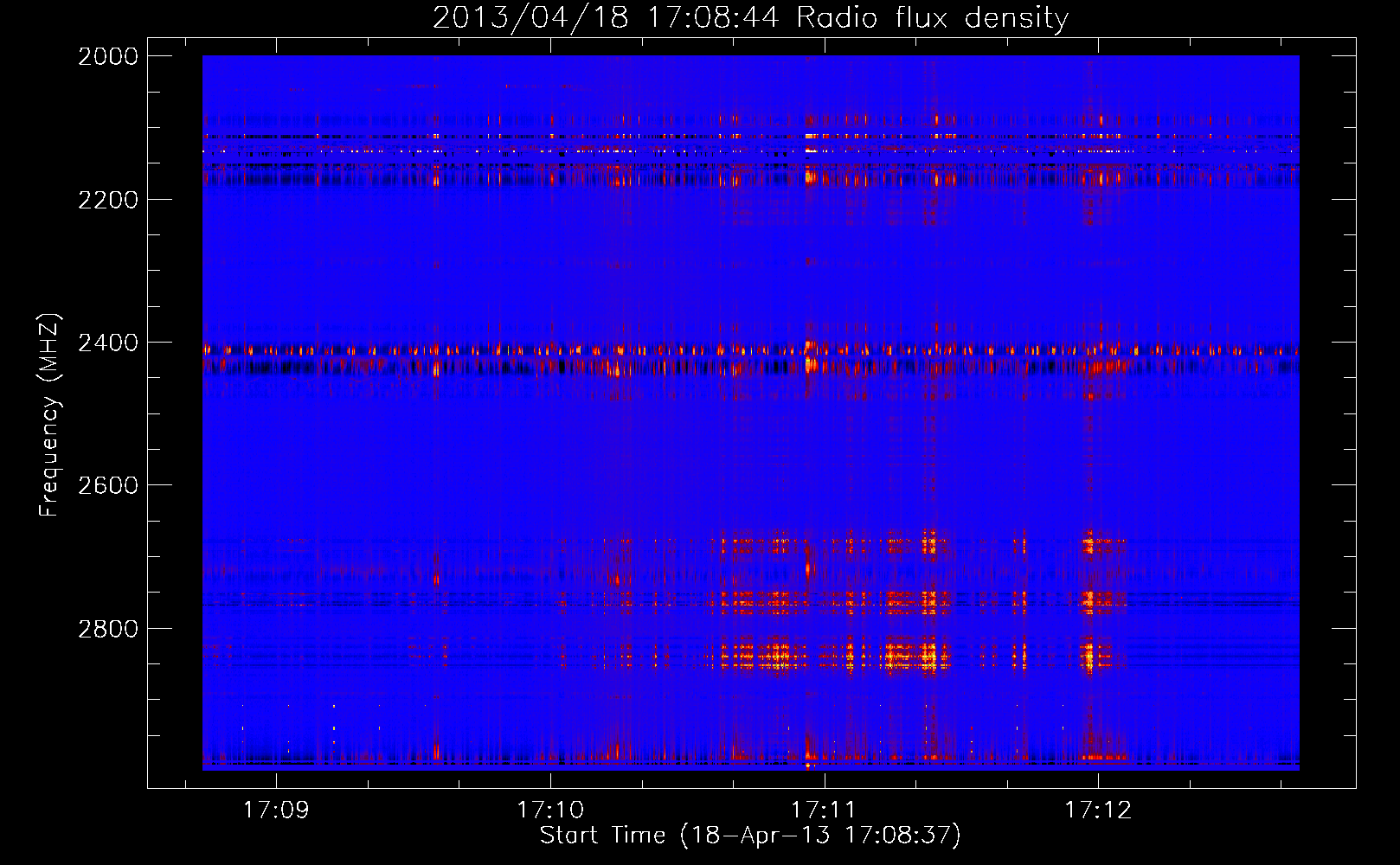
Task: Click the 17:11 time axis label
Action: pos(824,810)
